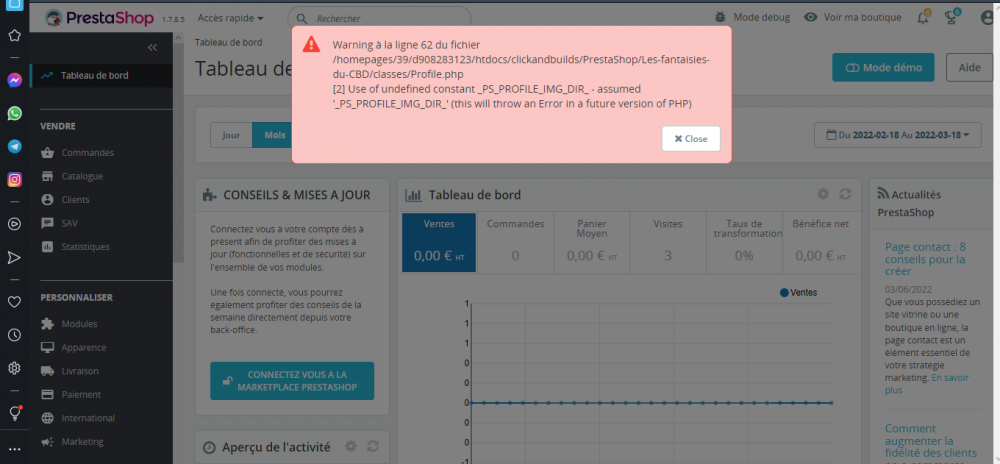Select the Mois period tab

tap(275, 135)
